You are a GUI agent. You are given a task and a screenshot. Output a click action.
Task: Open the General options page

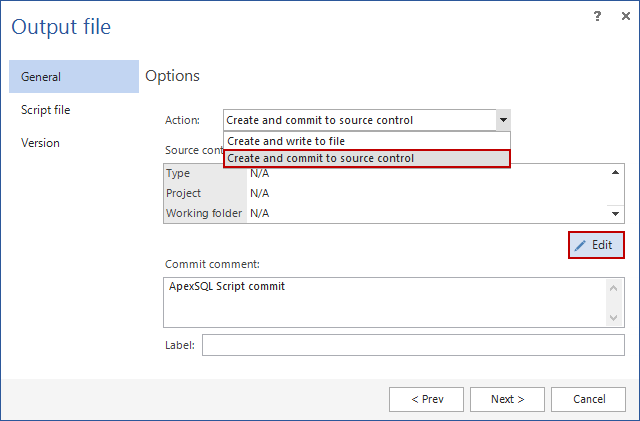click(73, 77)
